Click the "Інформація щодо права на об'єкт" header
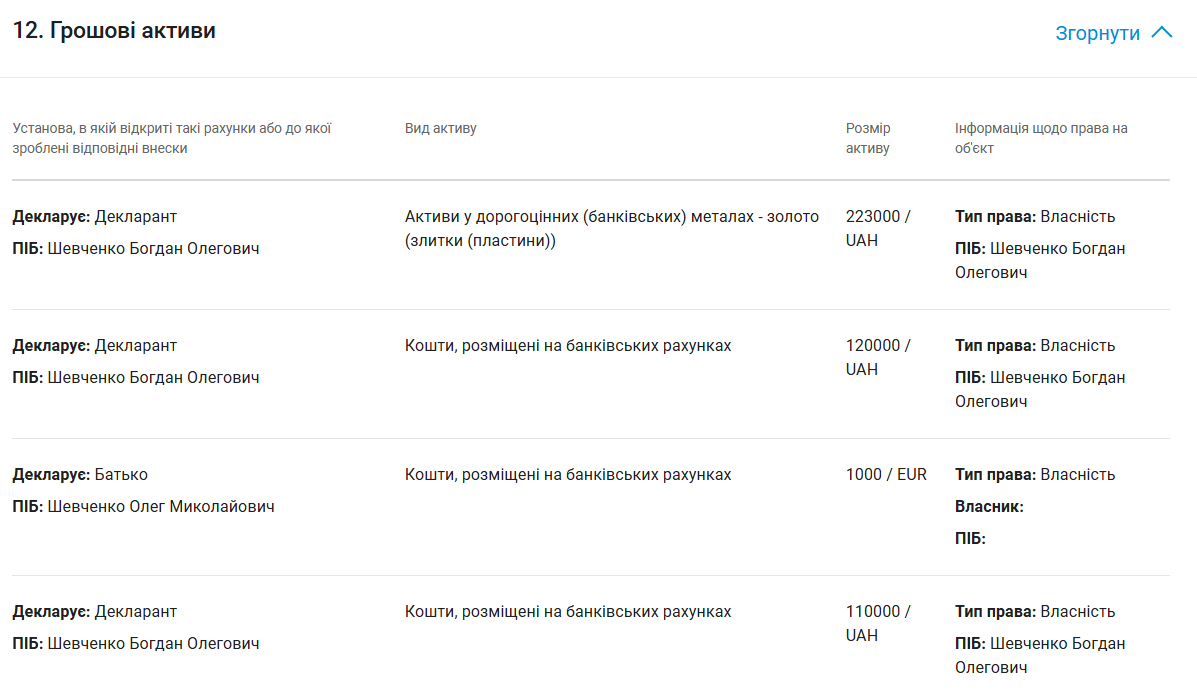Viewport: 1197px width, 699px height. (1040, 138)
